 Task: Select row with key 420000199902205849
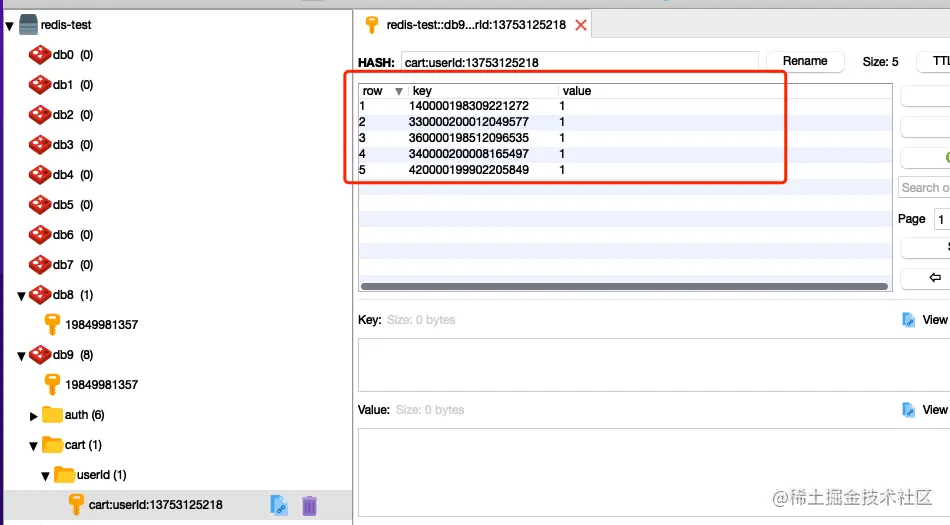coord(625,170)
